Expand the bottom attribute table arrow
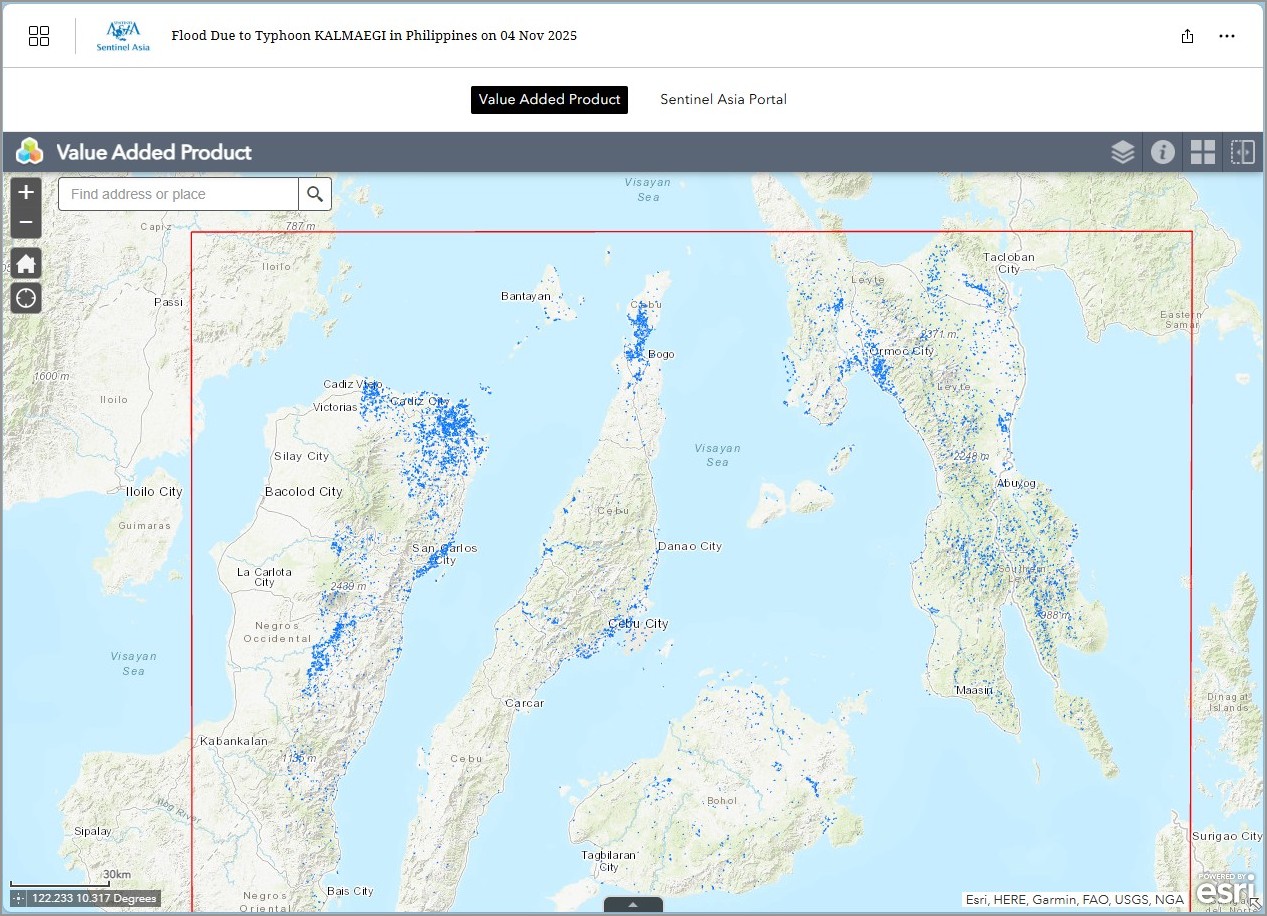This screenshot has height=916, width=1267. pos(633,905)
